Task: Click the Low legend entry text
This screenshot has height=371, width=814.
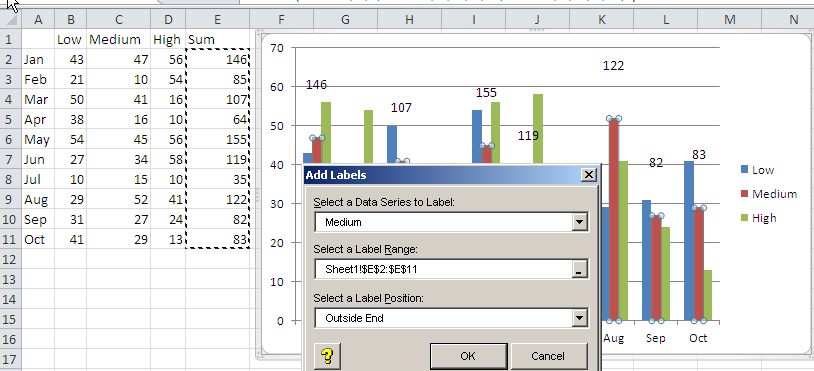Action: click(763, 170)
